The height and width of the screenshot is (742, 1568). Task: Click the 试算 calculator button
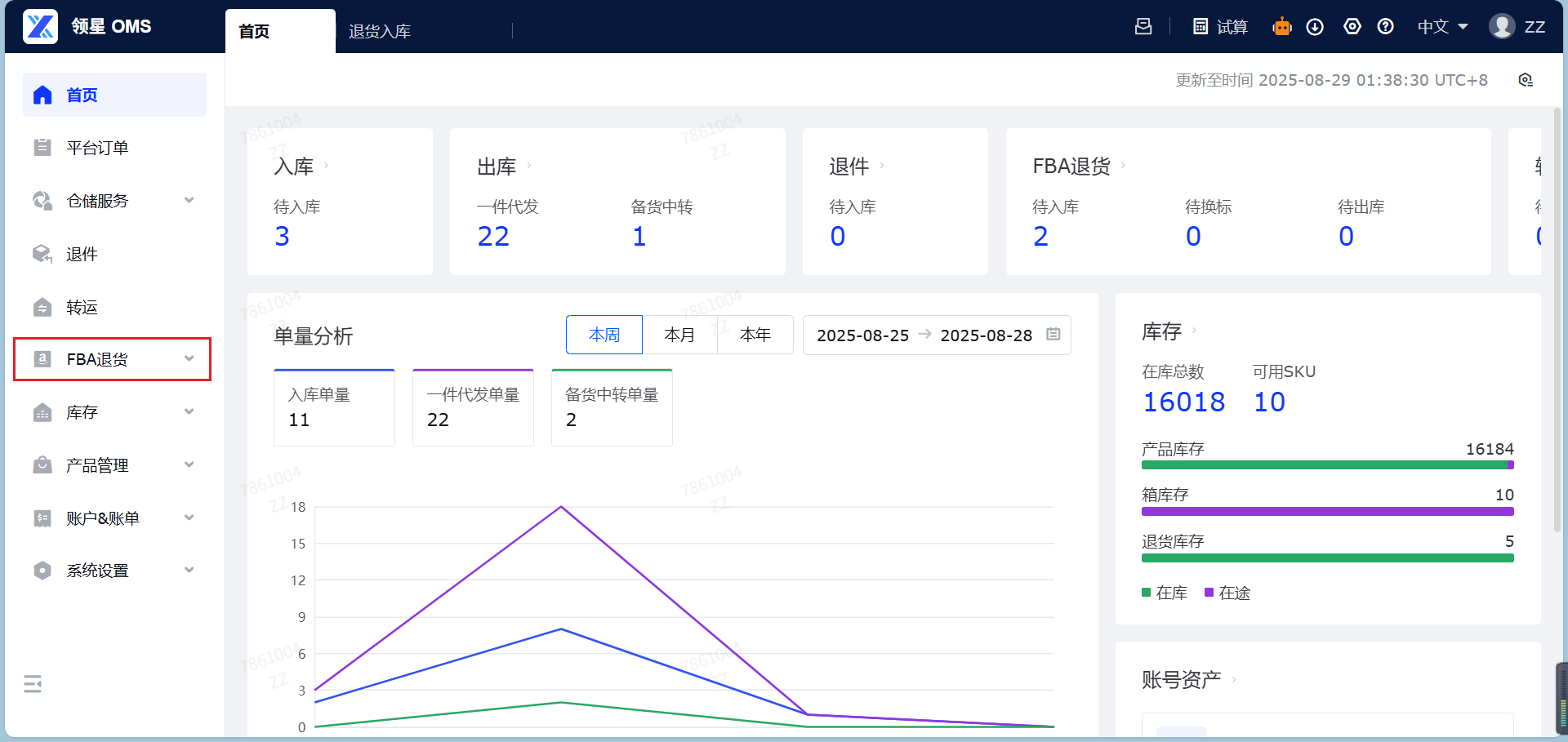[1220, 27]
